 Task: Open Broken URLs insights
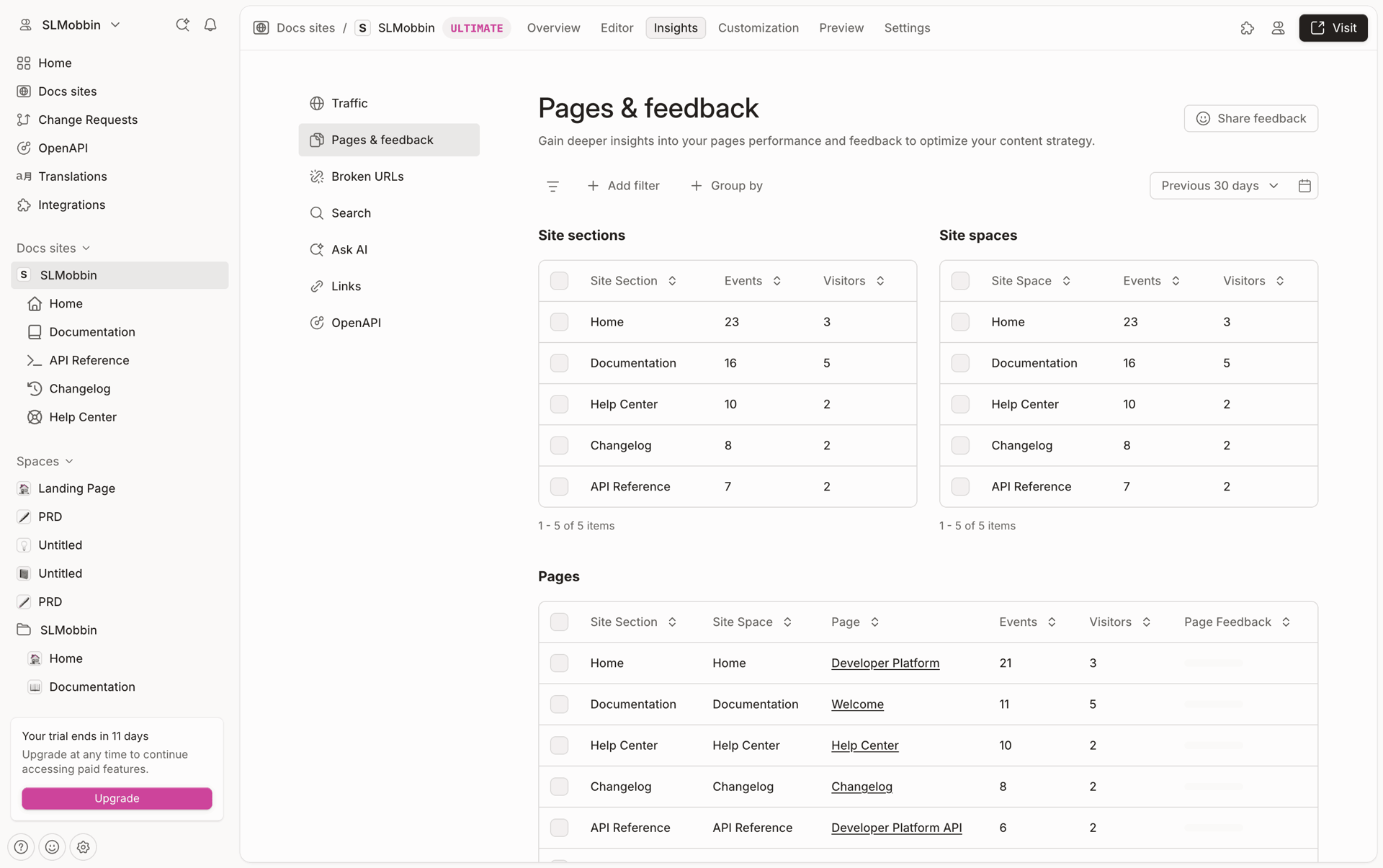click(x=389, y=176)
